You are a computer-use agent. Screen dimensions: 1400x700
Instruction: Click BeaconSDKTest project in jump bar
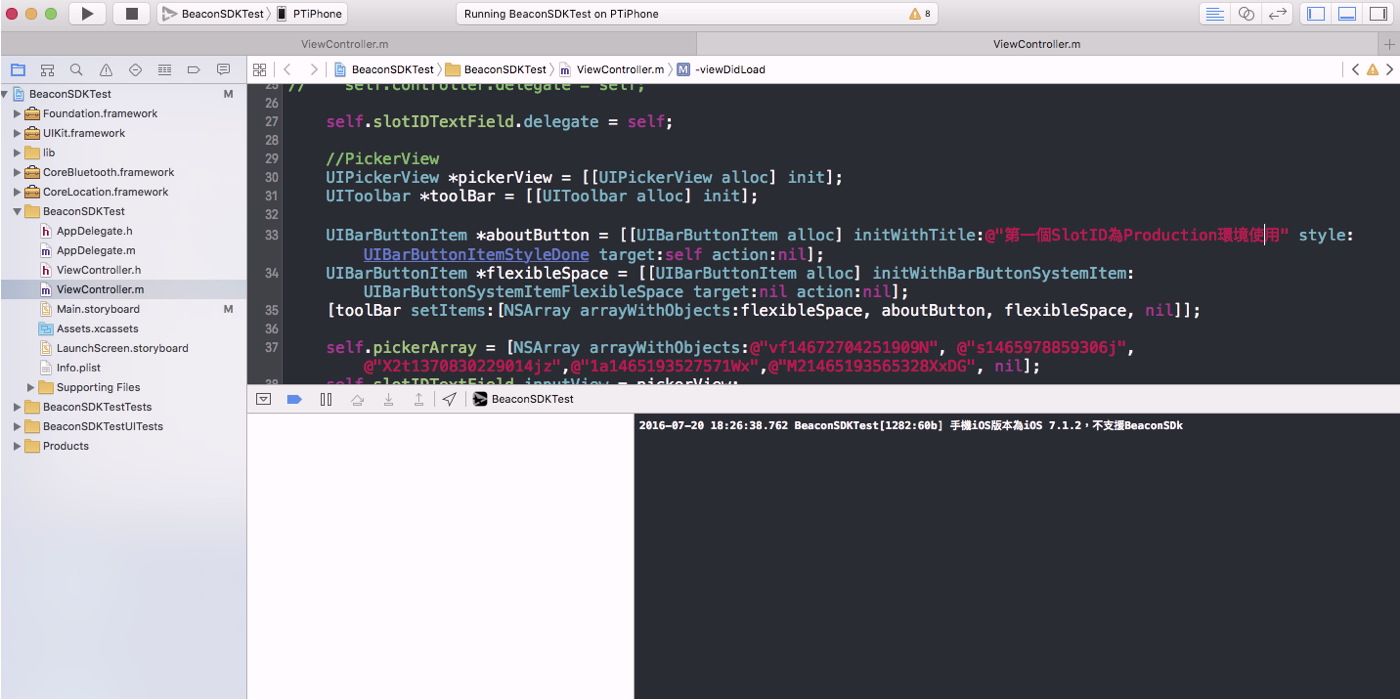(x=384, y=70)
